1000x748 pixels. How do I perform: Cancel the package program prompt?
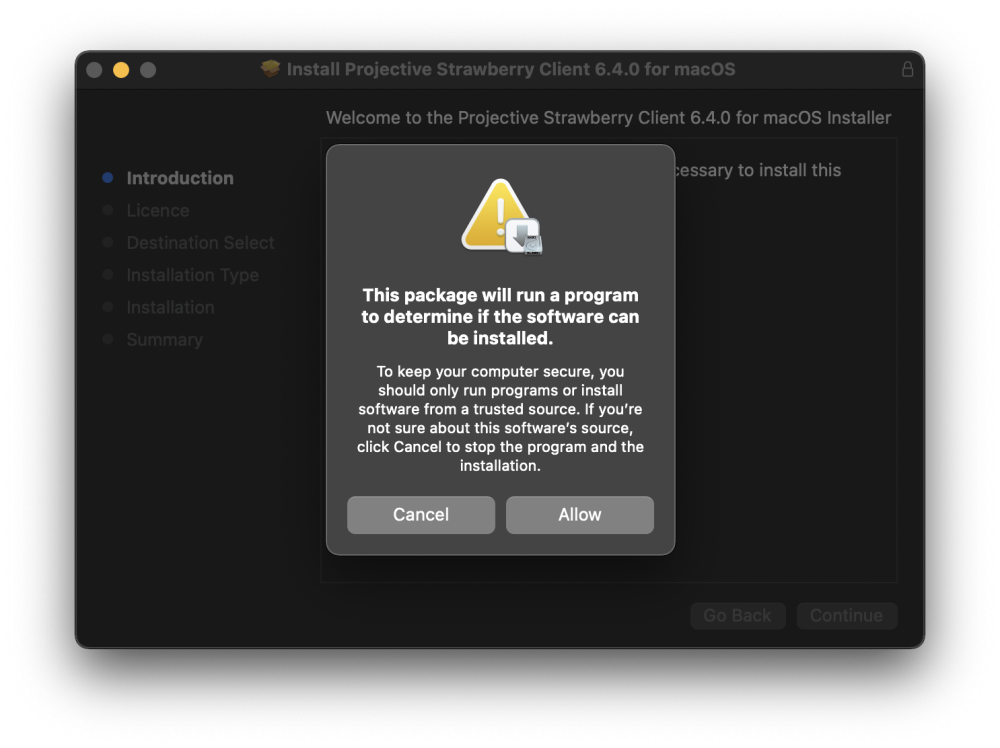click(420, 515)
